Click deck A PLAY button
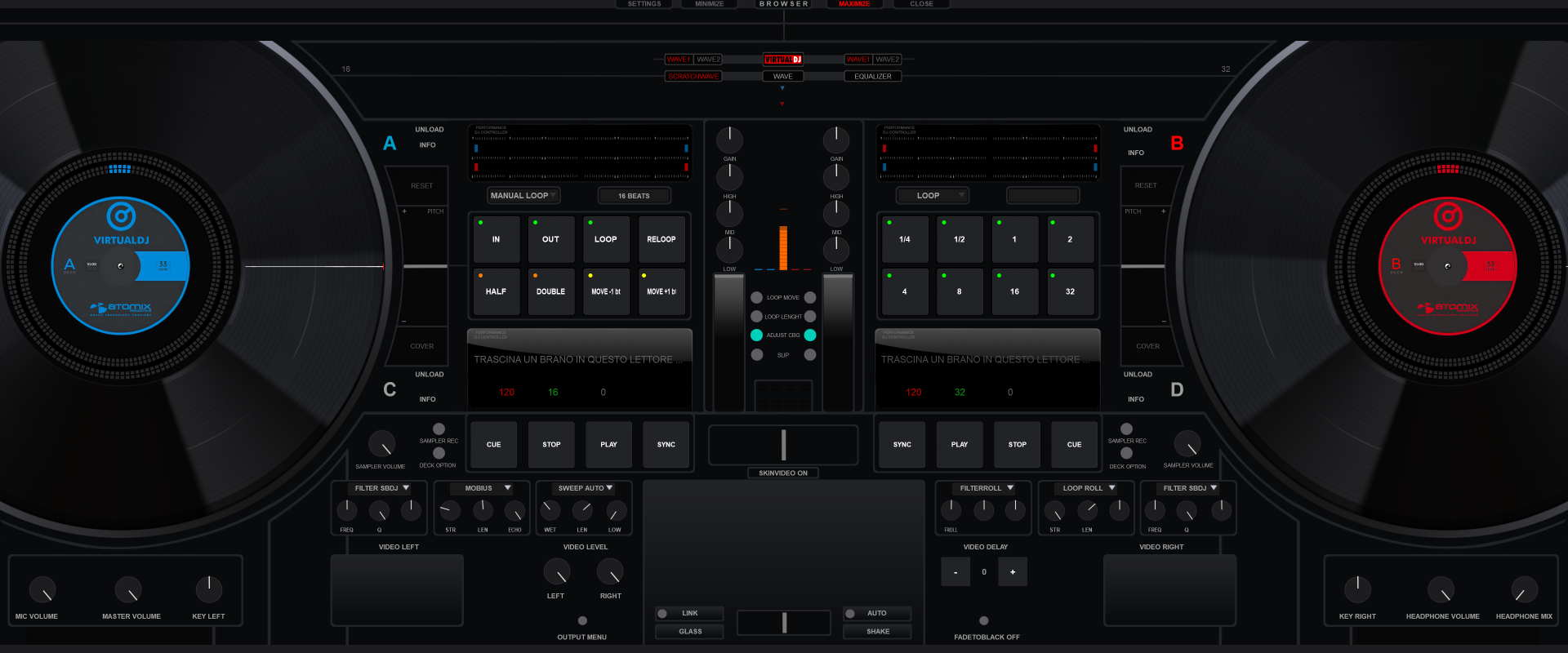 608,445
